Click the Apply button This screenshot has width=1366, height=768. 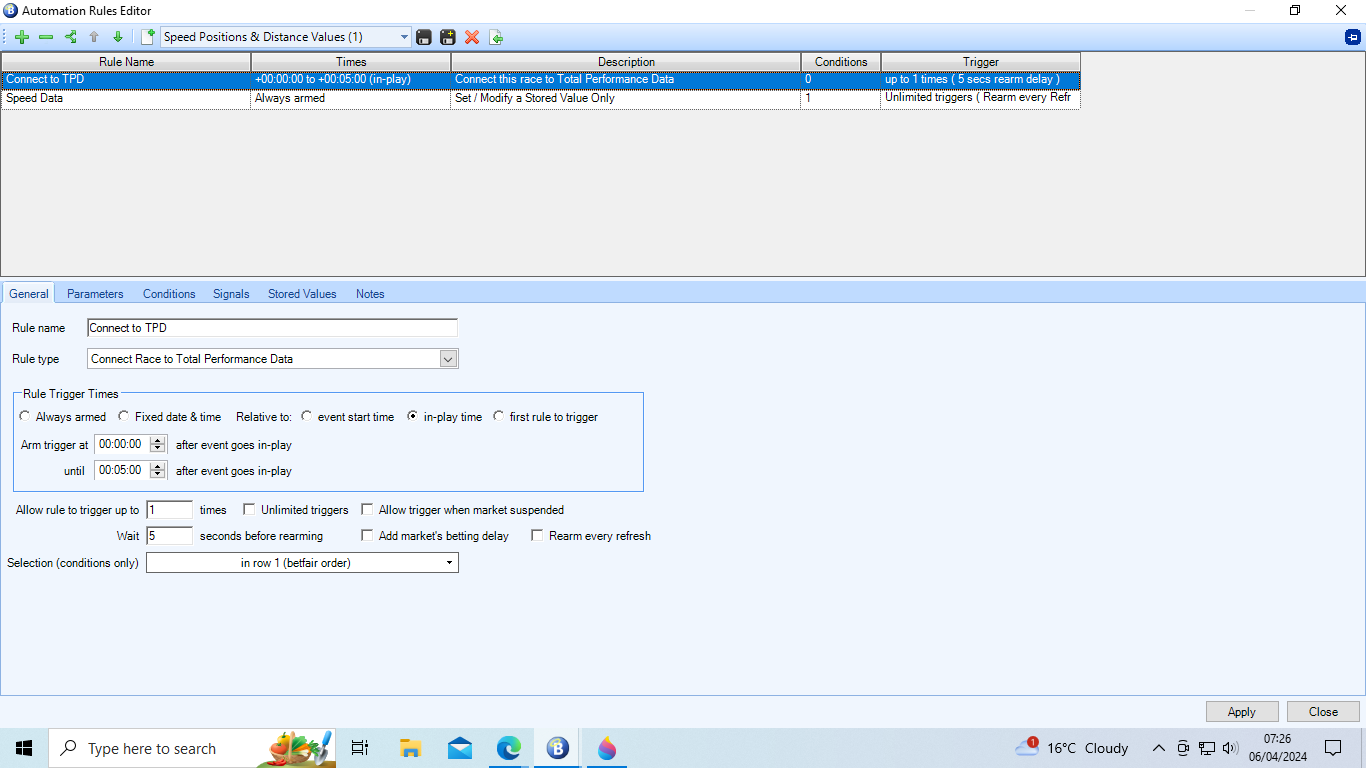point(1241,712)
